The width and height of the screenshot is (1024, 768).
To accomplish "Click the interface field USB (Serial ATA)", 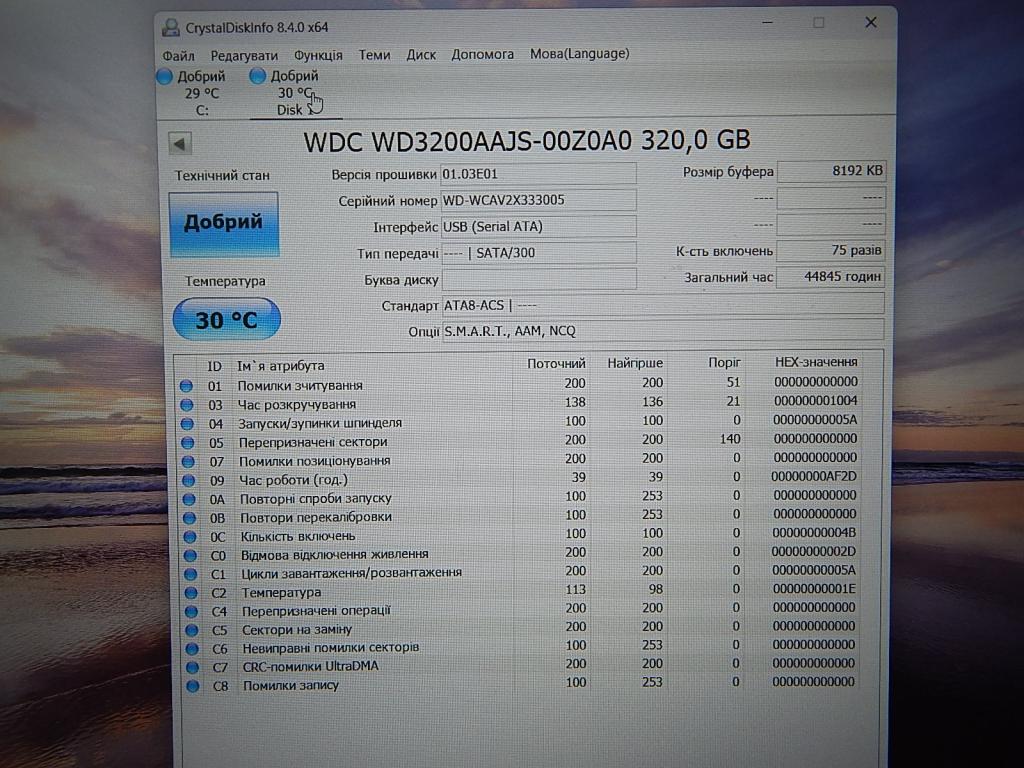I will (x=539, y=227).
